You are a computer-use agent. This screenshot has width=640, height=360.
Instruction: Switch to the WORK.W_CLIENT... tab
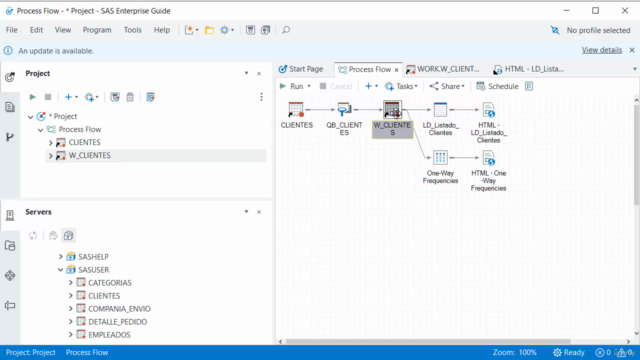click(443, 69)
